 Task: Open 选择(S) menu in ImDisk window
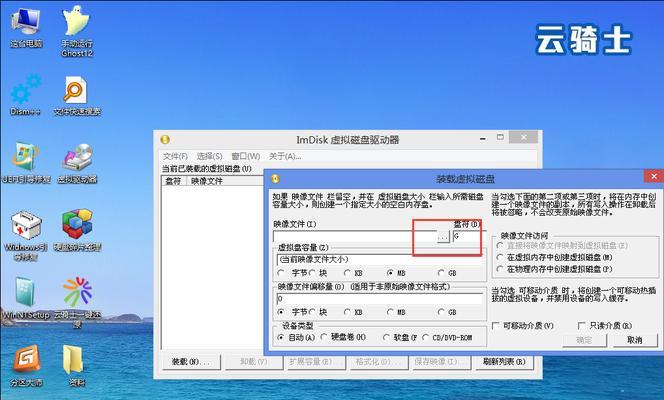[x=209, y=156]
